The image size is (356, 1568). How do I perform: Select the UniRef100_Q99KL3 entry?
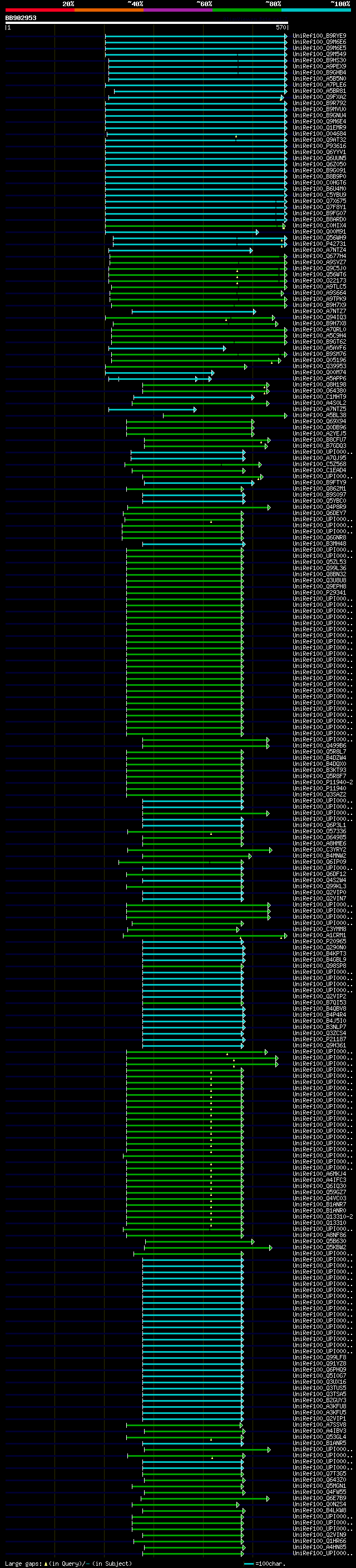(x=319, y=886)
